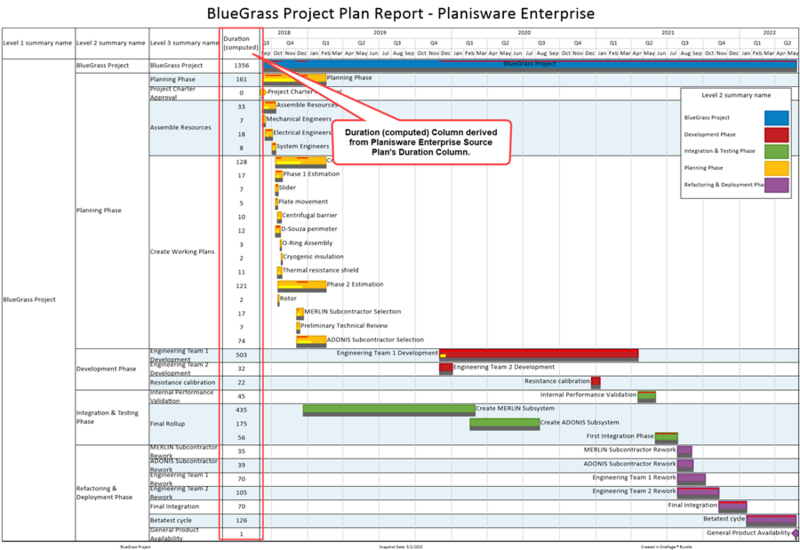Image resolution: width=800 pixels, height=550 pixels.
Task: Select the First Integration Phase bar
Action: click(x=666, y=438)
